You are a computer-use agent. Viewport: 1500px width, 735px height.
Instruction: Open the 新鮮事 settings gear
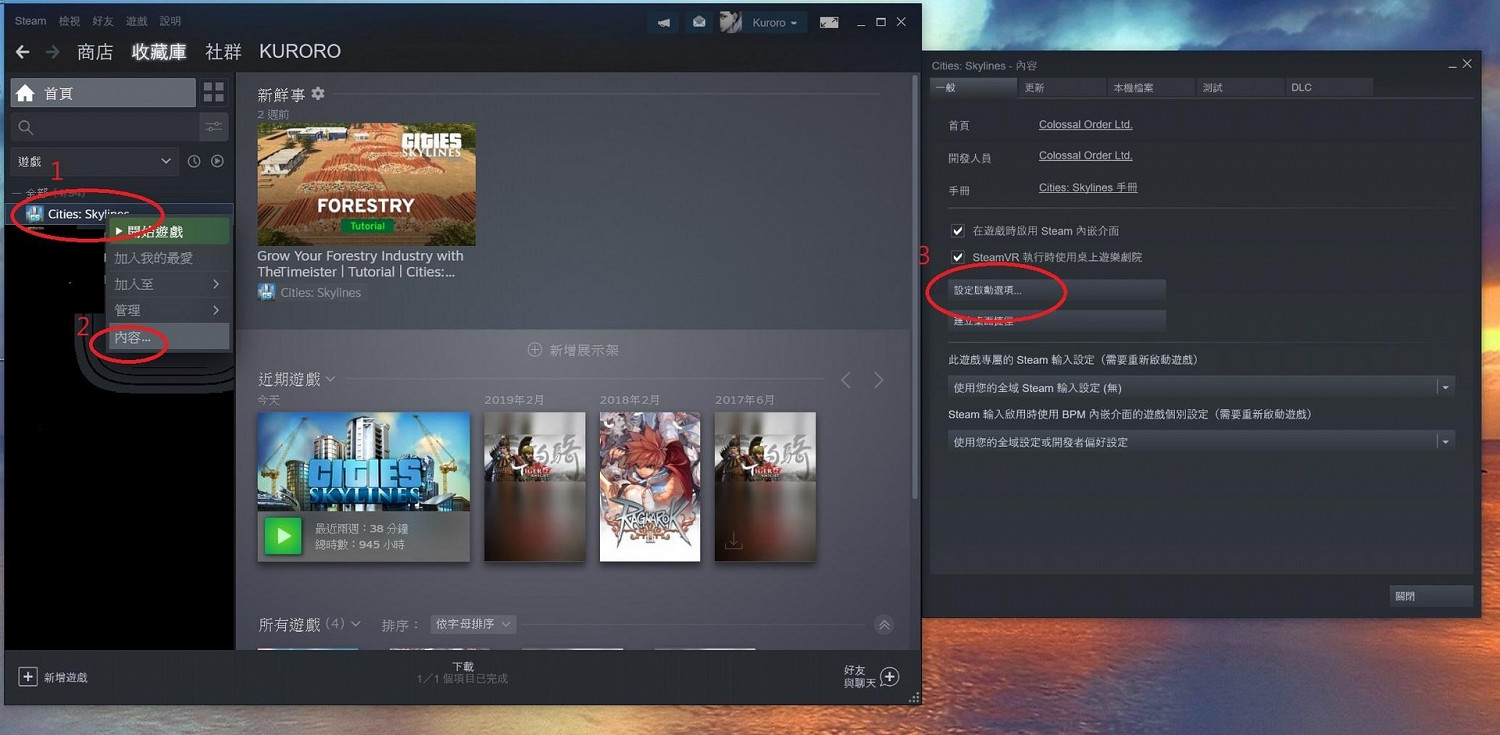pos(318,94)
